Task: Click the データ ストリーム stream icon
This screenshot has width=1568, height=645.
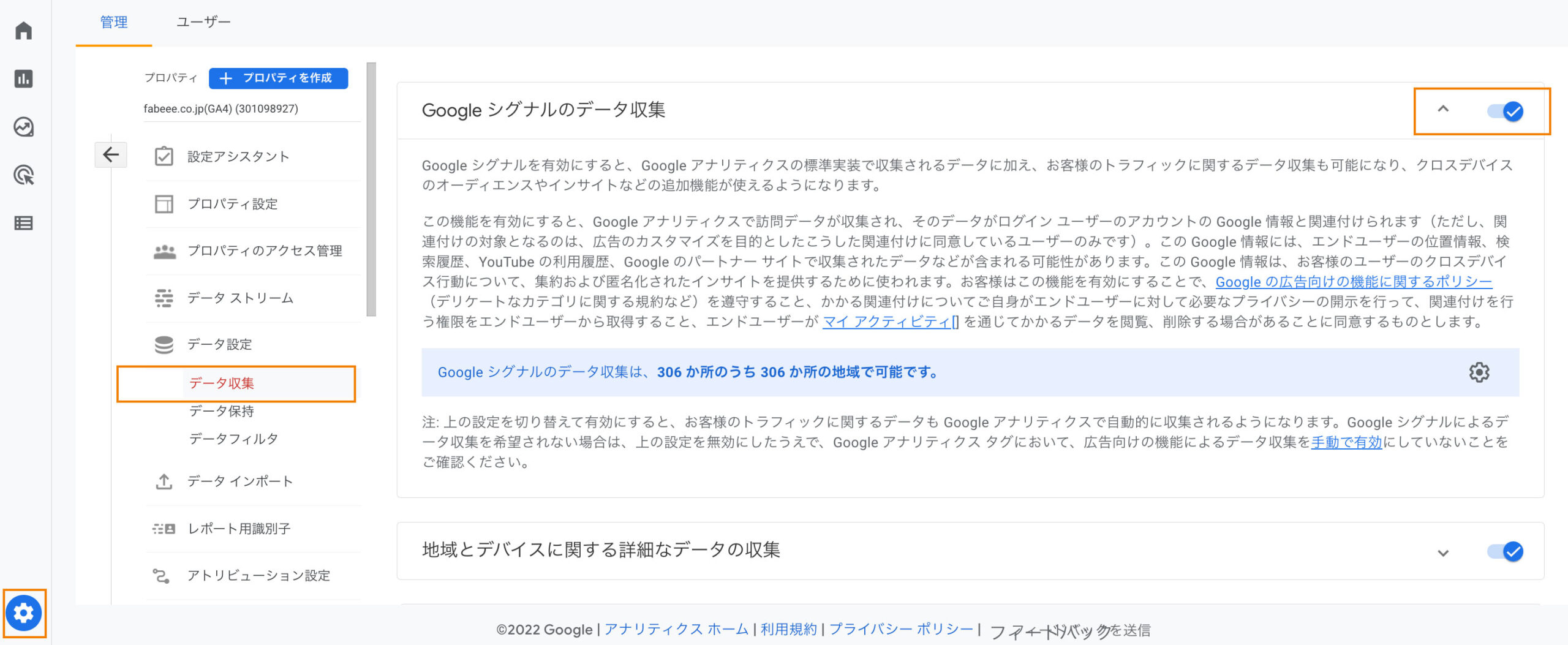Action: [164, 298]
